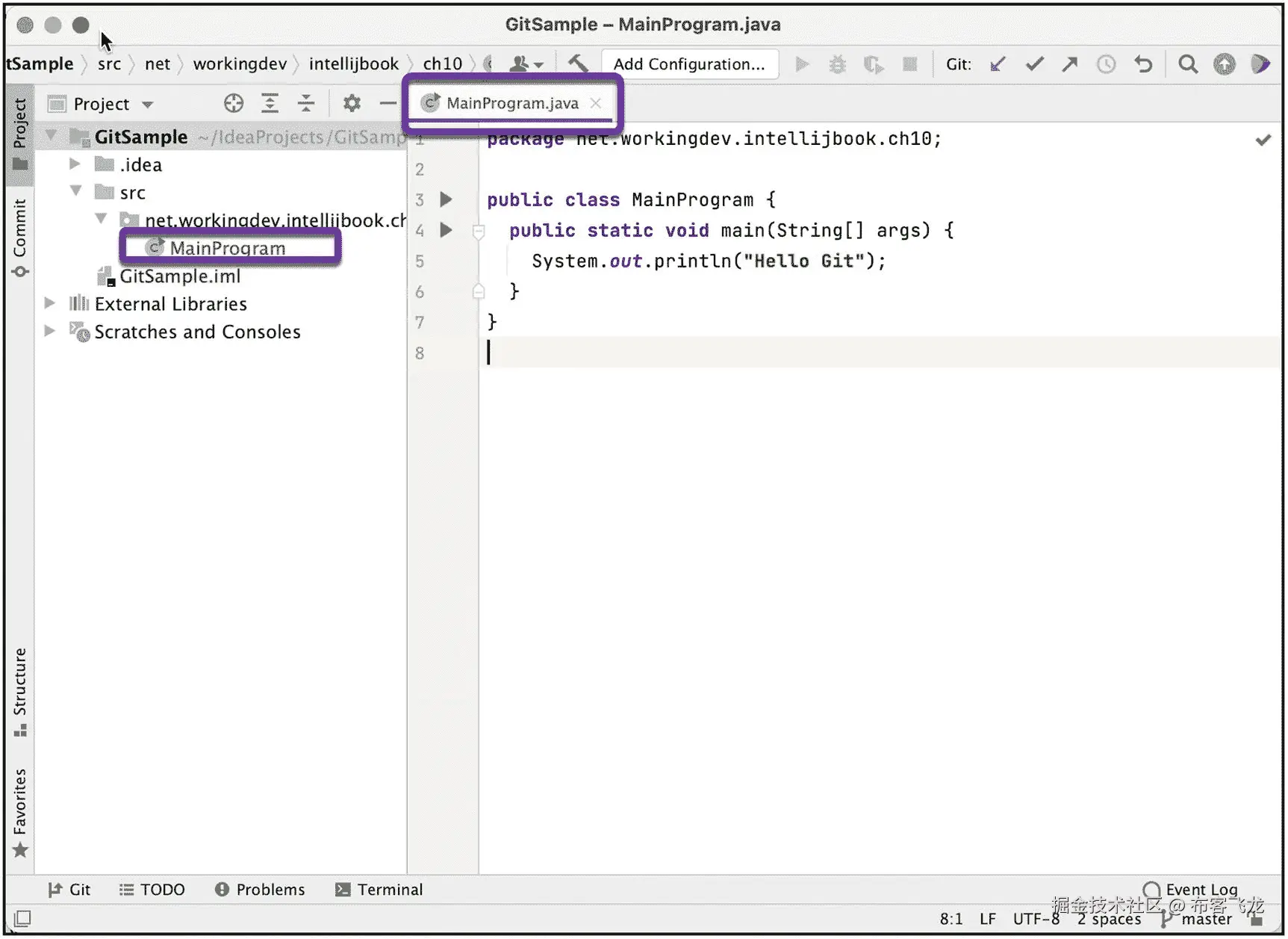Place cursor on the System.out.println line
The image size is (1288, 939).
tap(709, 261)
